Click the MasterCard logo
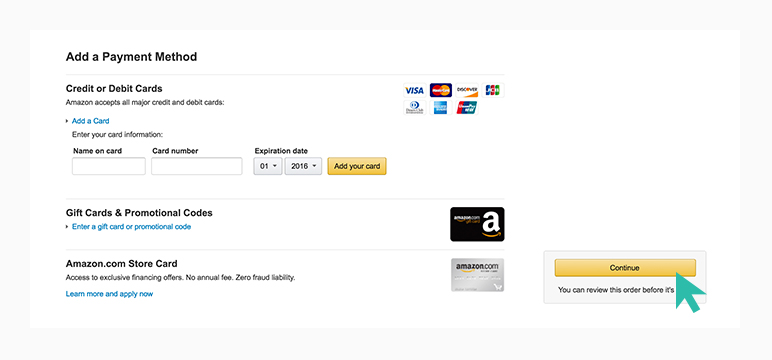 pos(441,90)
